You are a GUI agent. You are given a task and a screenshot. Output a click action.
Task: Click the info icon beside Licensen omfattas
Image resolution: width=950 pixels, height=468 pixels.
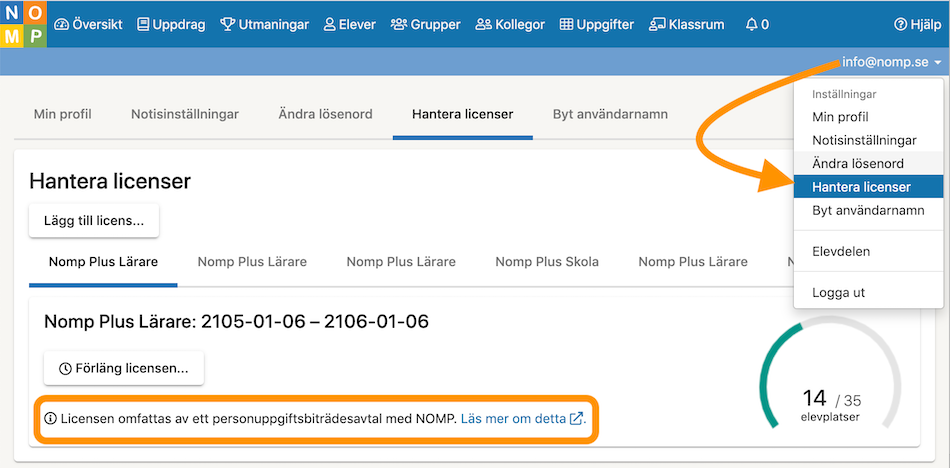coord(50,418)
